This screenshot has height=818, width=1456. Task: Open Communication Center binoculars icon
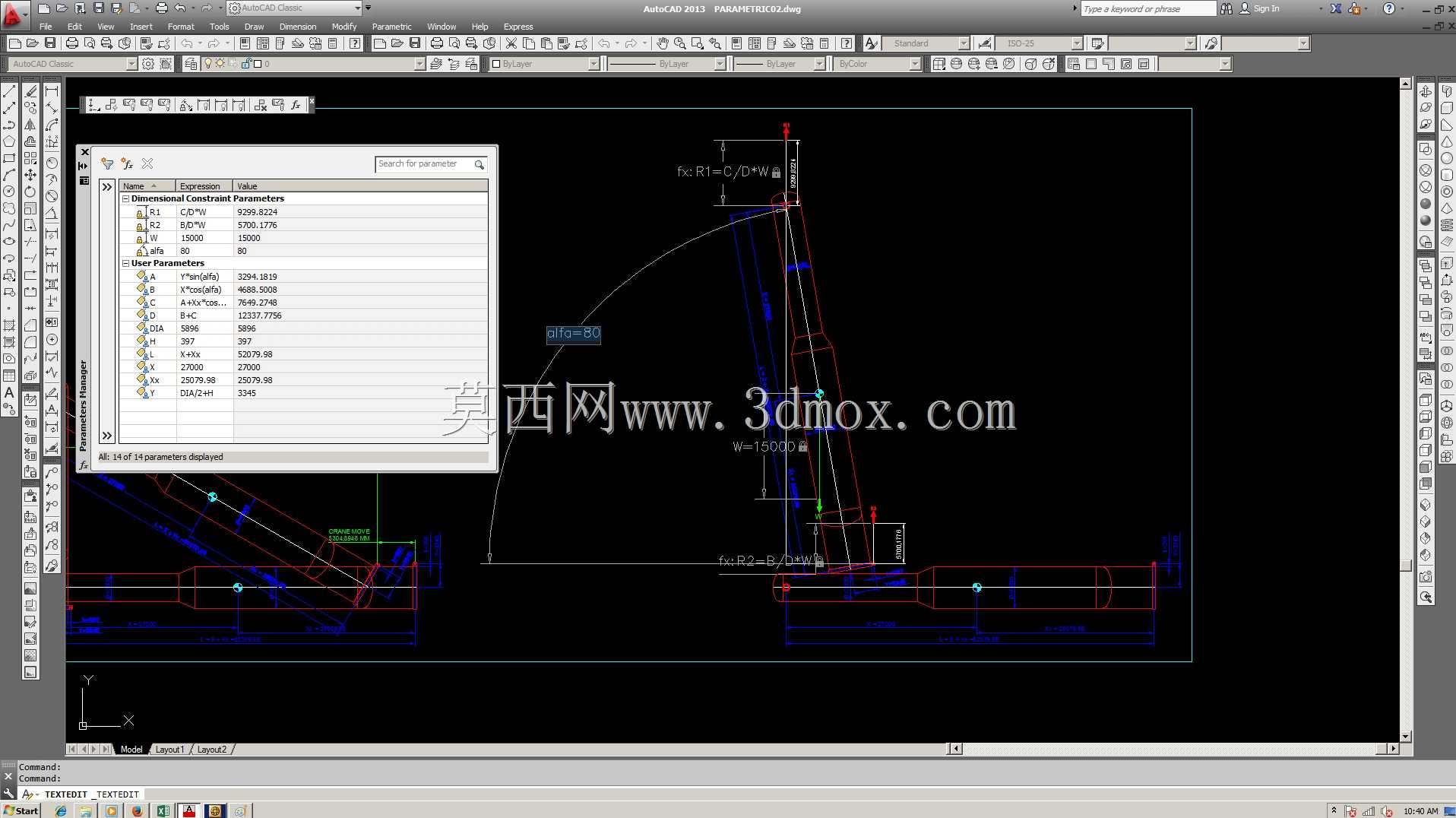1227,8
